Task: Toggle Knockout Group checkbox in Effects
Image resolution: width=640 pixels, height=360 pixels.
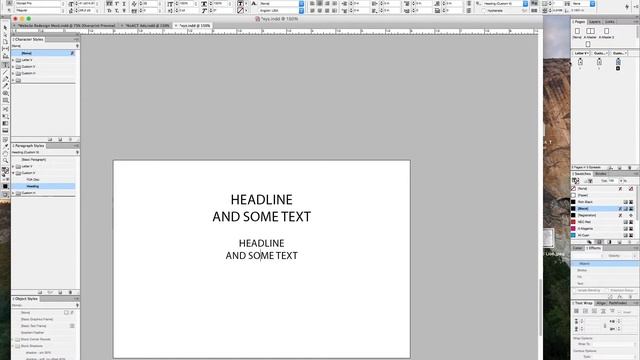Action: tap(608, 290)
